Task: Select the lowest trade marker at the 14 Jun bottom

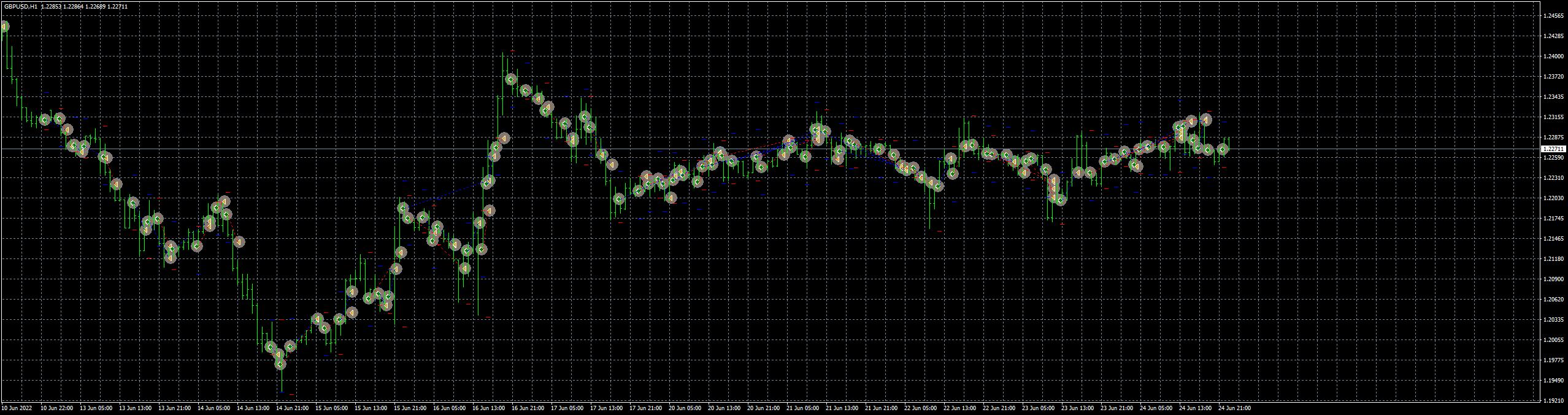Action: click(280, 364)
